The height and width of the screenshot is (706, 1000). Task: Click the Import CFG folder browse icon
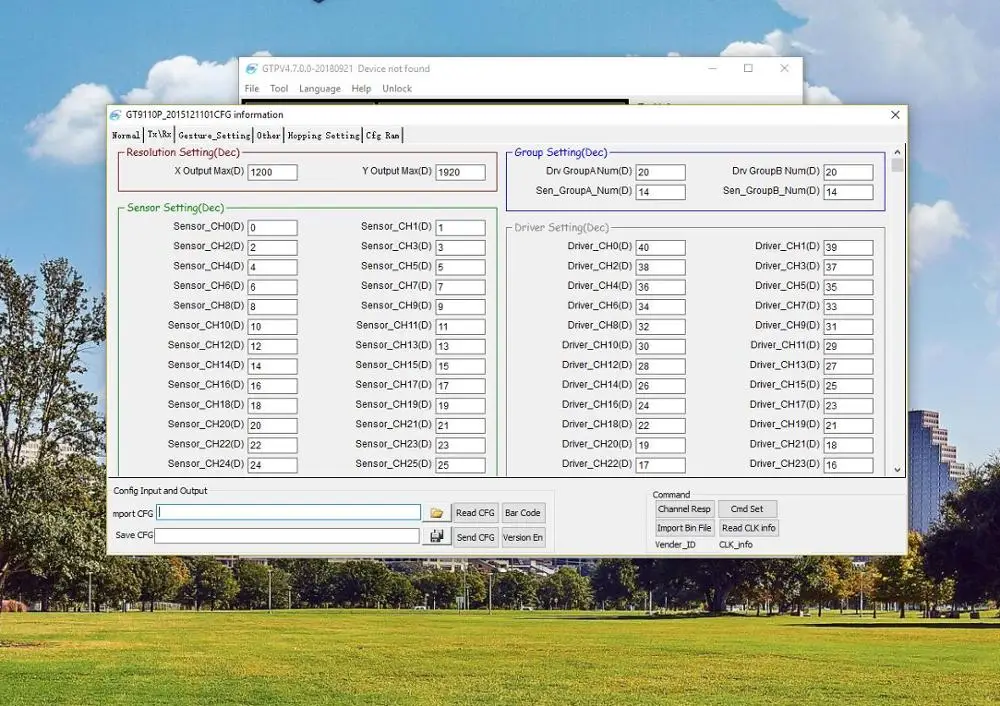(436, 513)
